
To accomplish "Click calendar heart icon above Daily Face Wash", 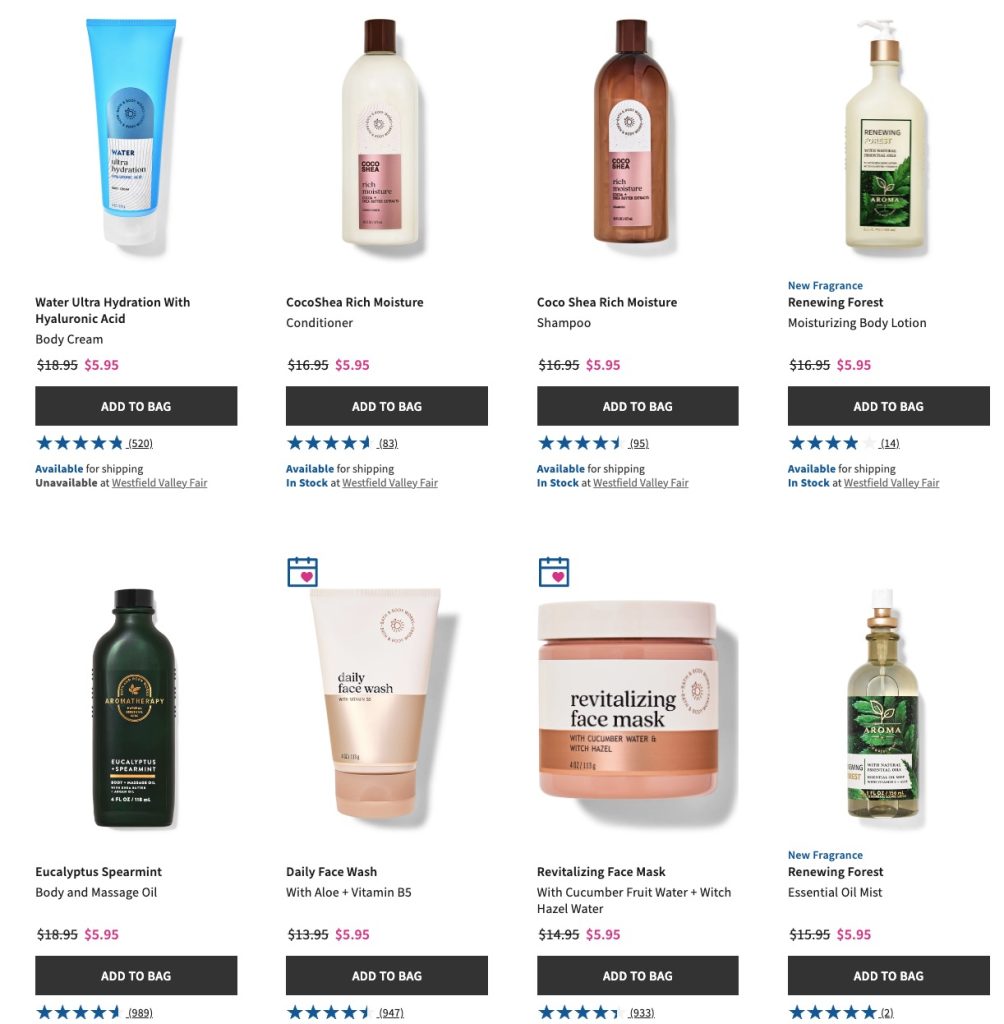I will tap(302, 571).
